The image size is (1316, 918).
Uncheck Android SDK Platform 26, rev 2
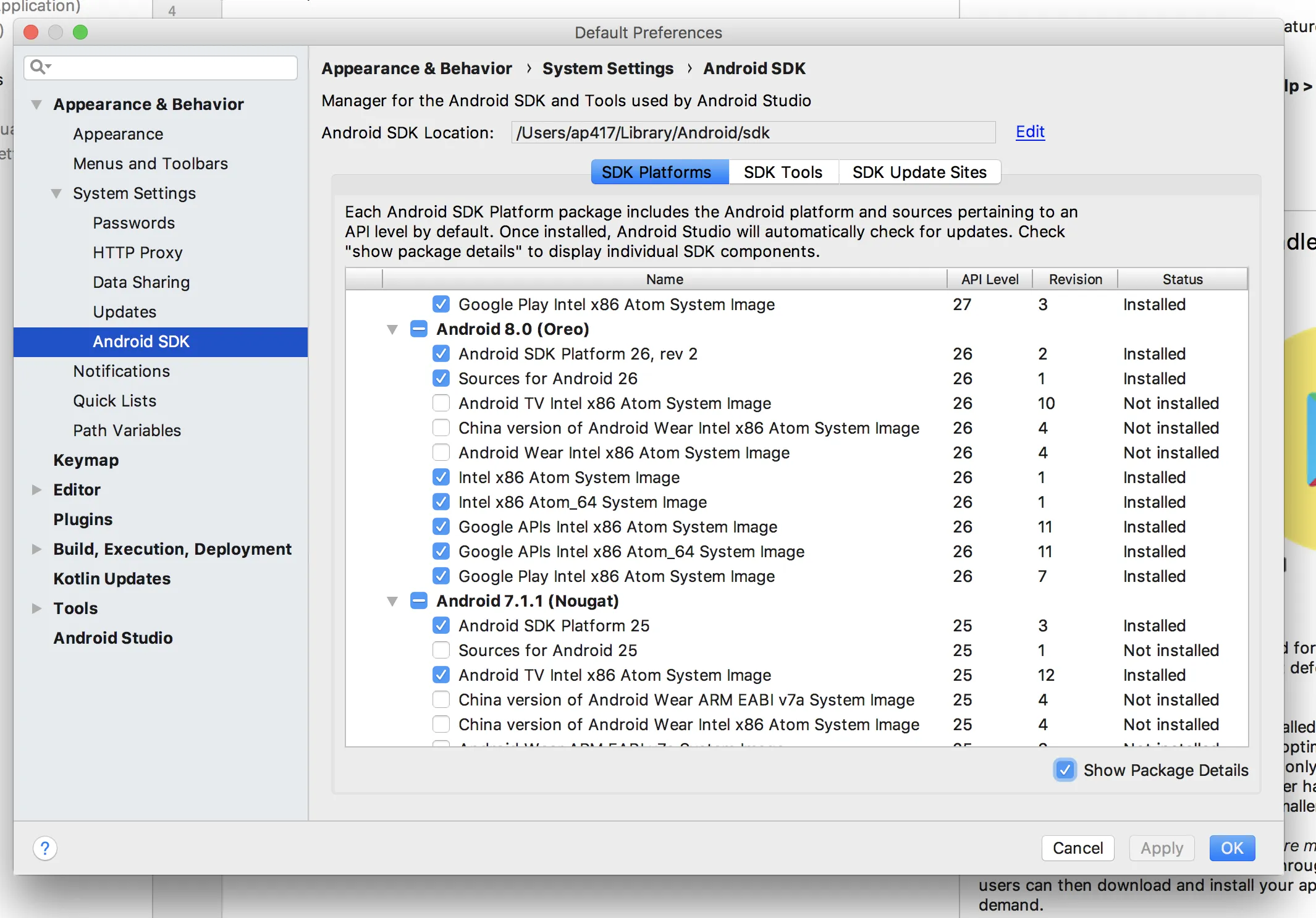pyautogui.click(x=441, y=353)
